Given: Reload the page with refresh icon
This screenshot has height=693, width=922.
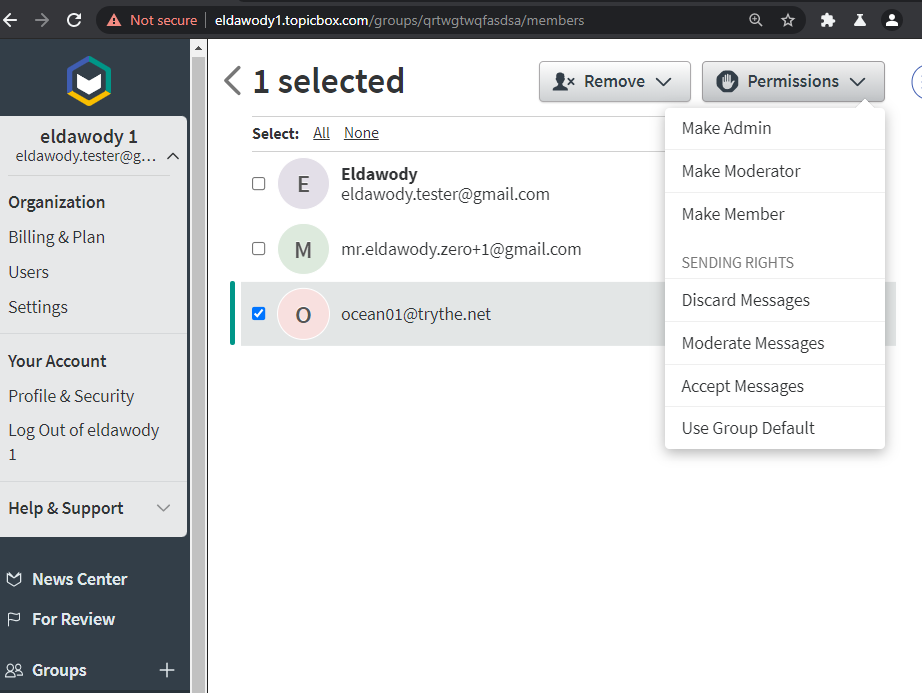Looking at the screenshot, I should point(74,20).
